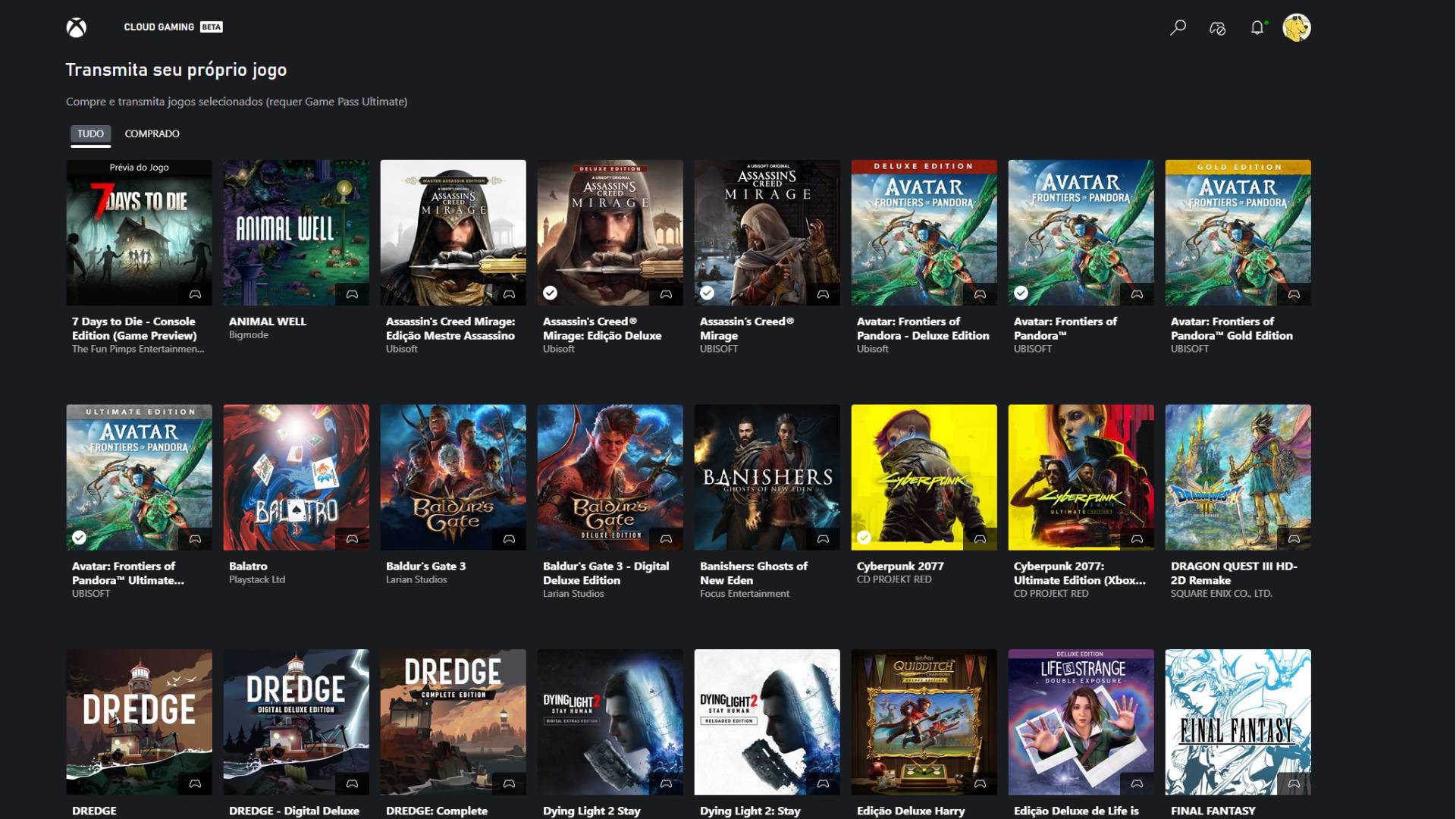Click the BETA badge beside Cloud Gaming
The height and width of the screenshot is (819, 1456).
pos(212,27)
